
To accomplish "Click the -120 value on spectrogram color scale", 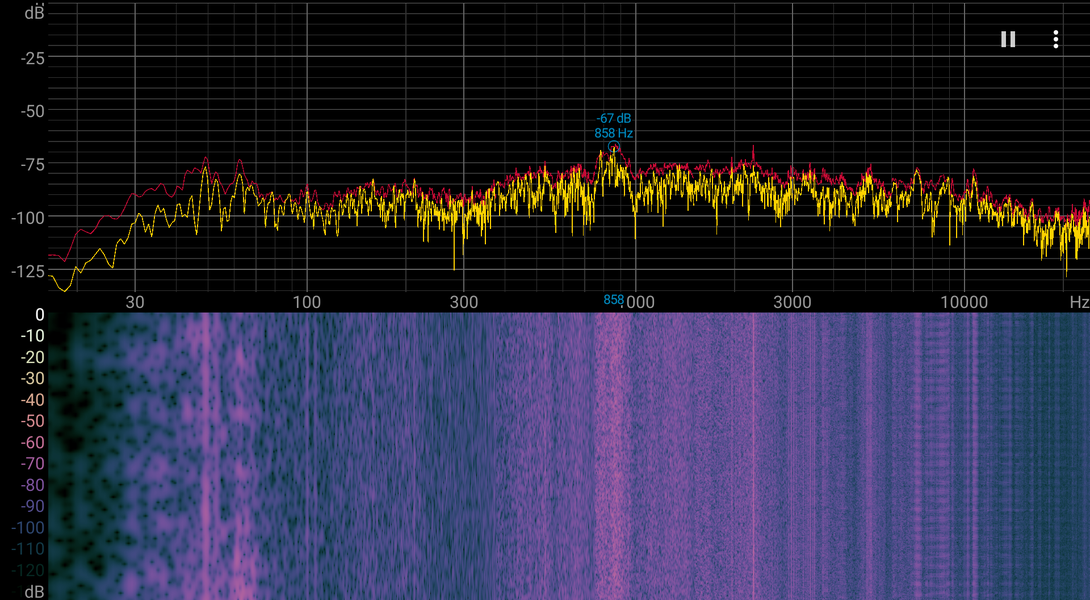I will coord(28,570).
